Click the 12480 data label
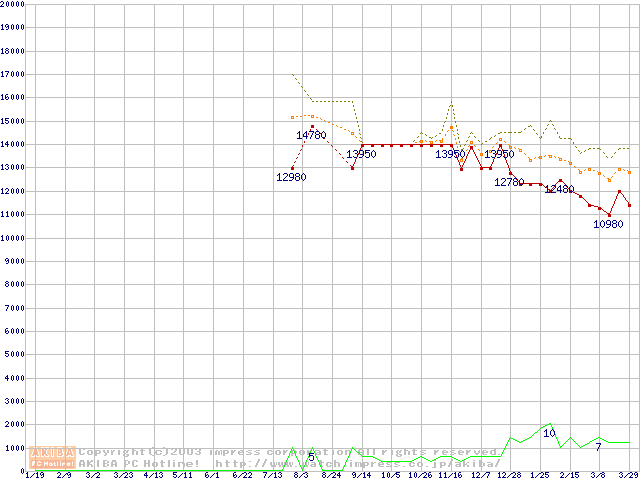The width and height of the screenshot is (640, 480). (559, 189)
